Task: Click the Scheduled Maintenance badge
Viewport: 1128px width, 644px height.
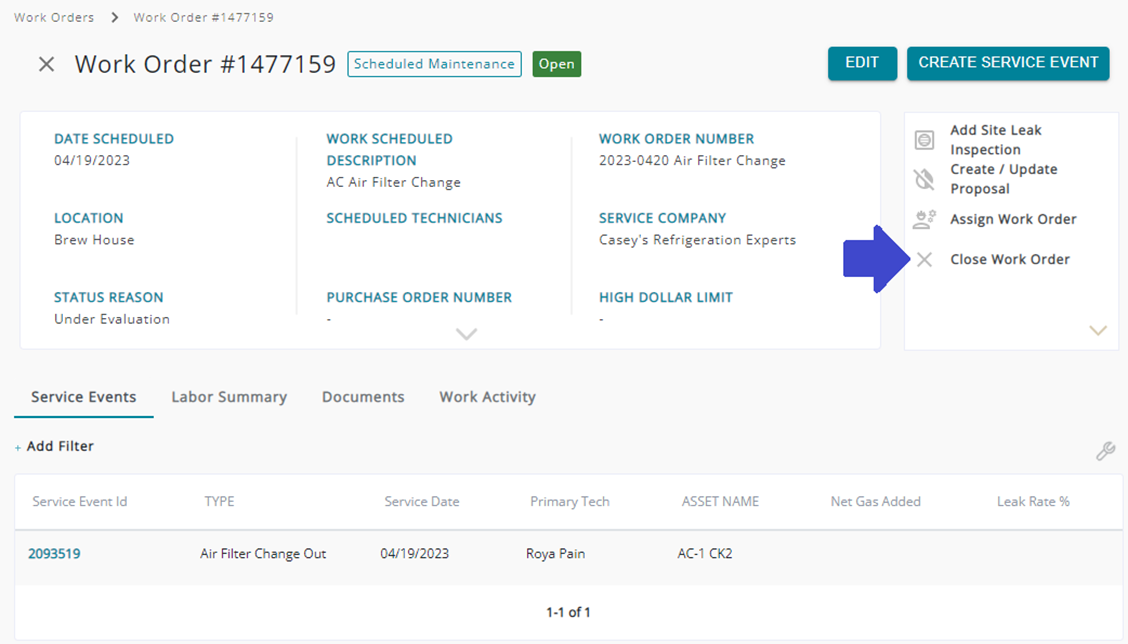Action: (x=435, y=64)
